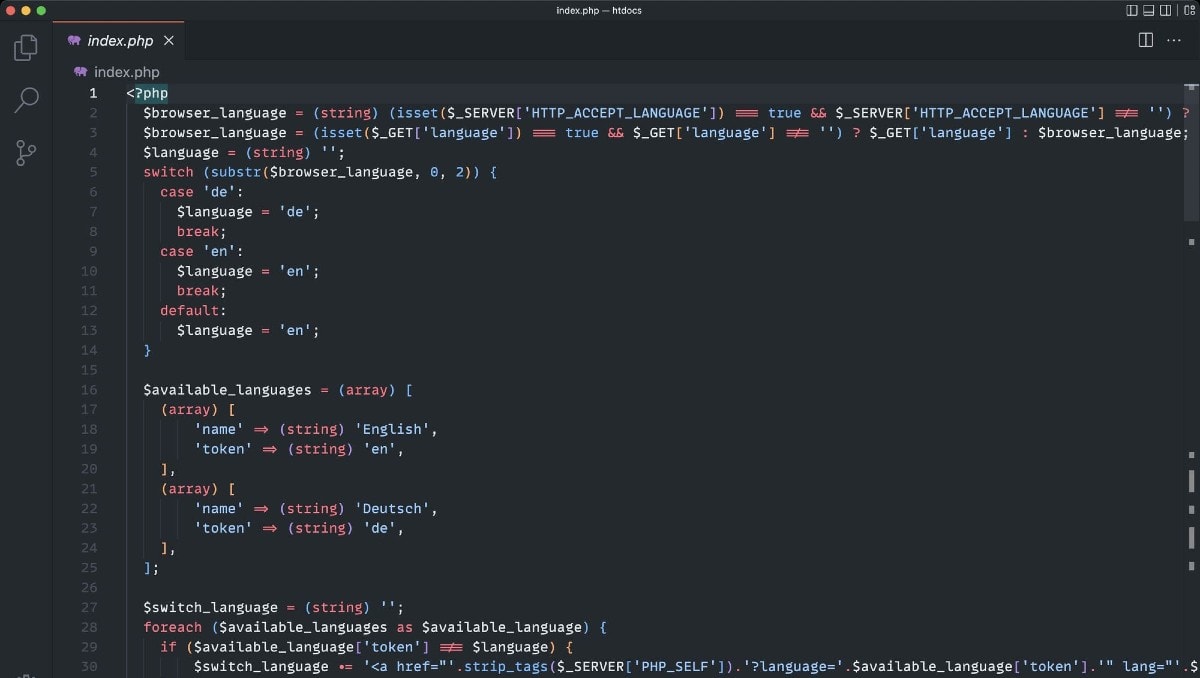Click the closing ]; on line 25
Screen dimensions: 1200x678
151,567
